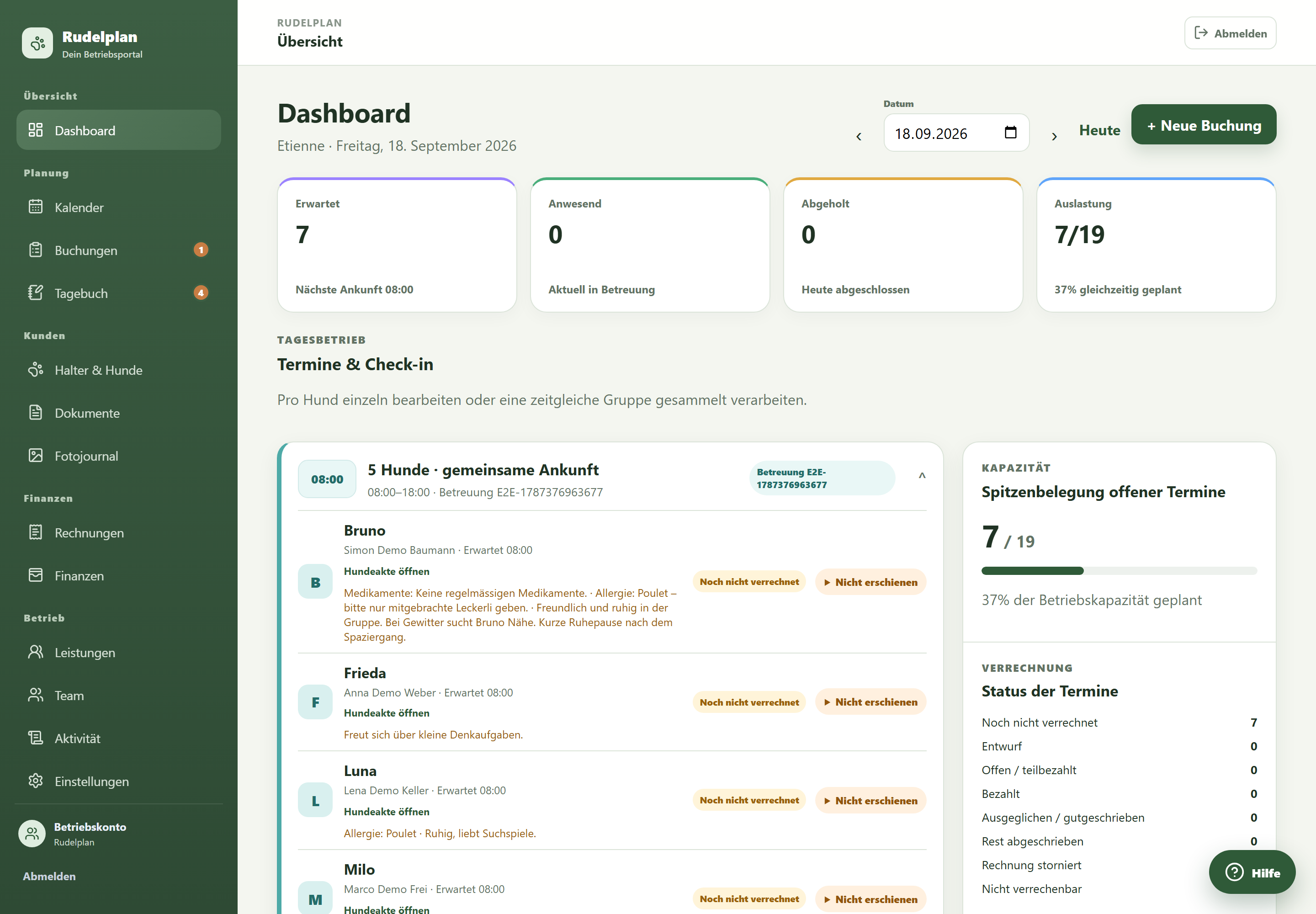The width and height of the screenshot is (1316, 914).
Task: Click the Kalender calendar icon
Action: [x=36, y=207]
